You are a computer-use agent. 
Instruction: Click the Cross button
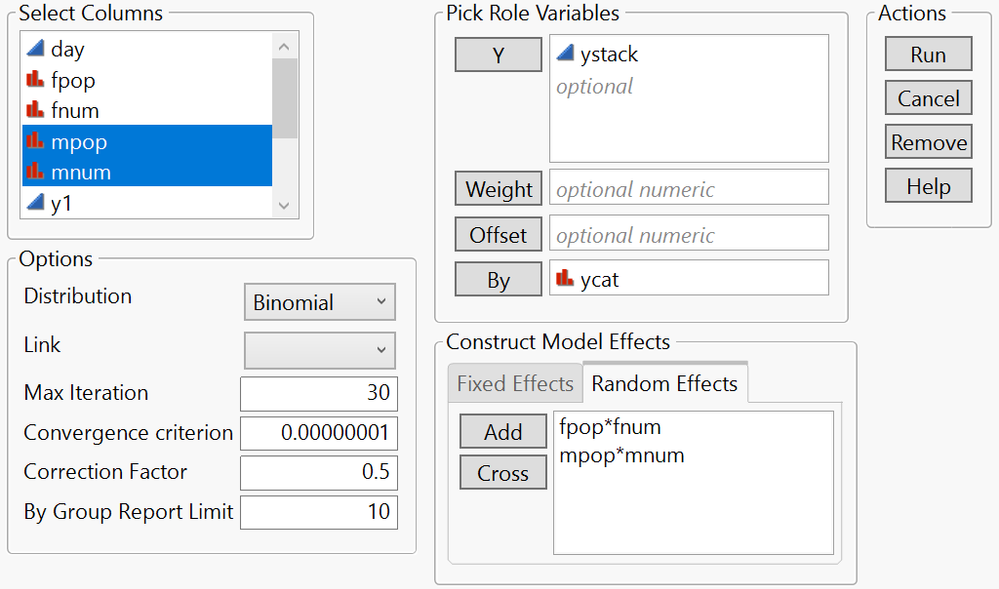coord(503,473)
